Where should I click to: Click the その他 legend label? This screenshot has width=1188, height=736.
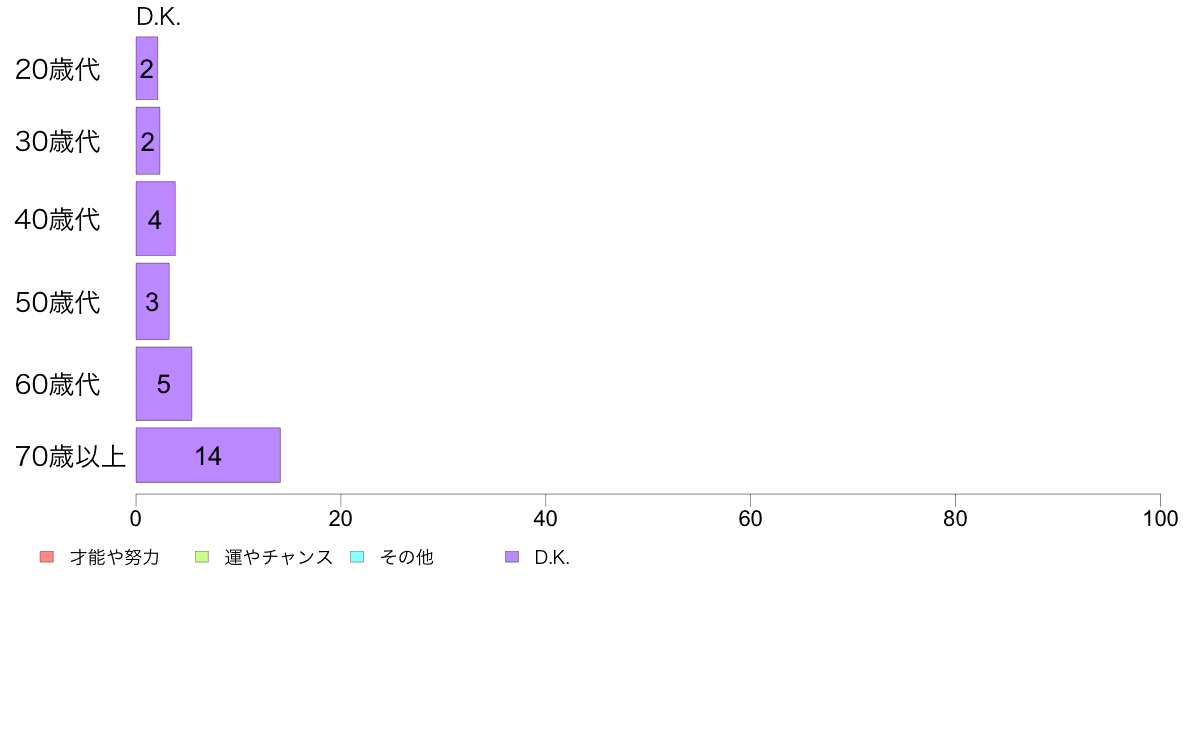(x=407, y=557)
